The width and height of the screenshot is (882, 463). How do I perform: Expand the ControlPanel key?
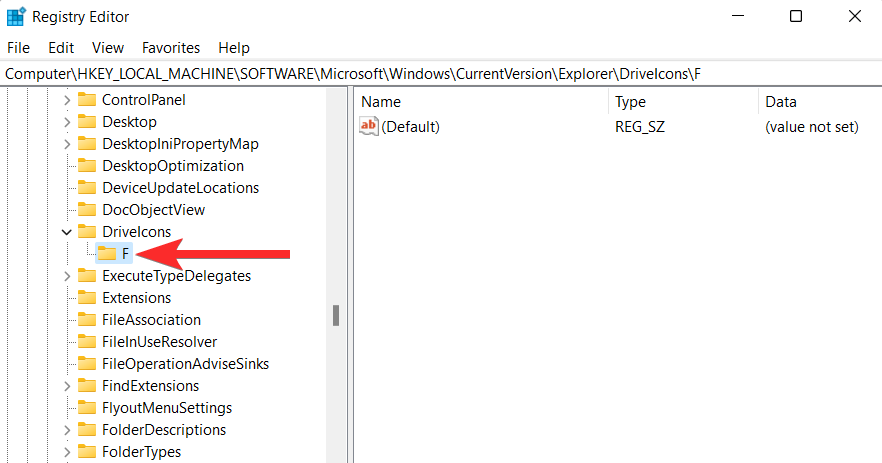pos(67,100)
